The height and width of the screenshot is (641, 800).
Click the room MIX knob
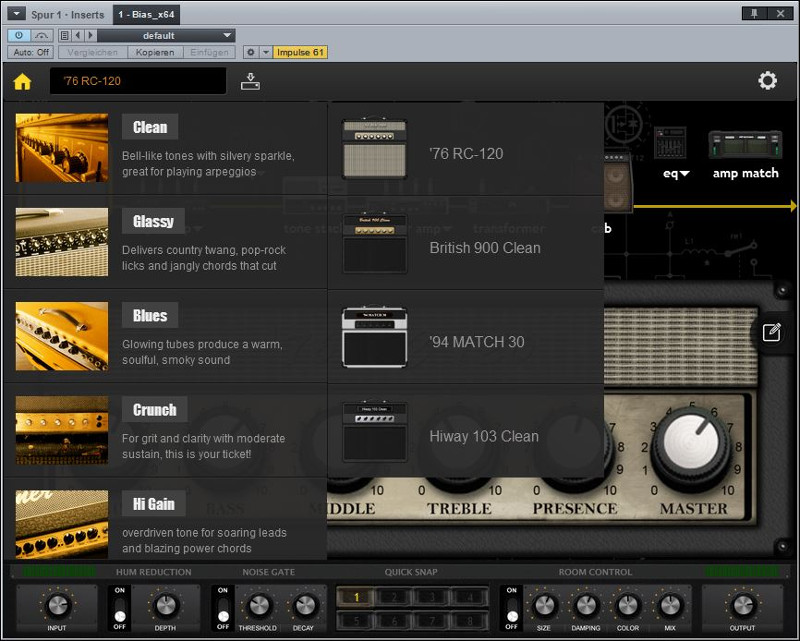(x=670, y=606)
